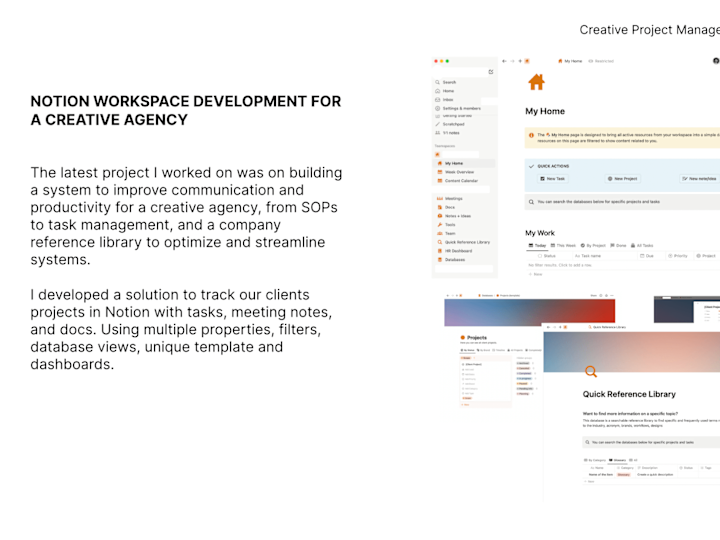Click the My Home breadcrumb in top bar
The image size is (720, 540).
570,61
